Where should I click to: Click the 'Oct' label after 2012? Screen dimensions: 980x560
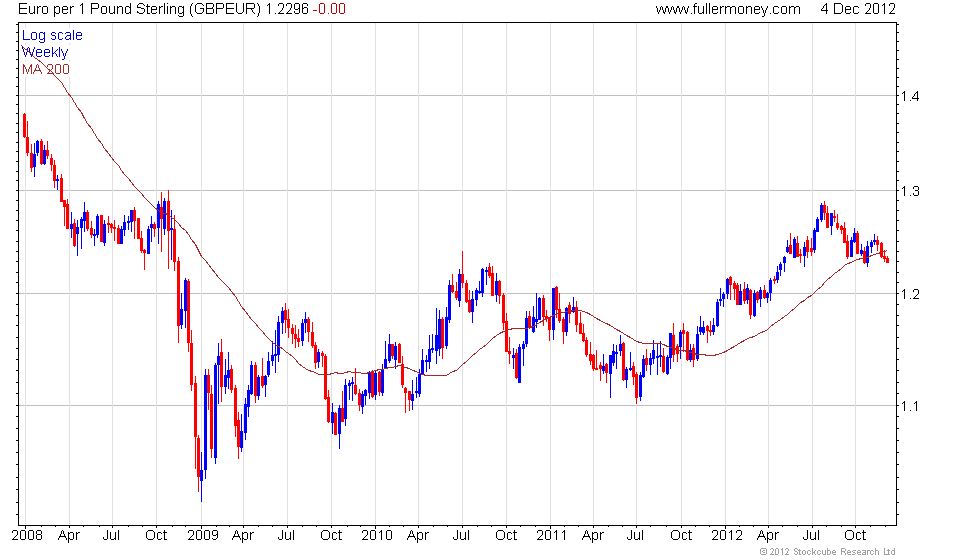(x=855, y=536)
